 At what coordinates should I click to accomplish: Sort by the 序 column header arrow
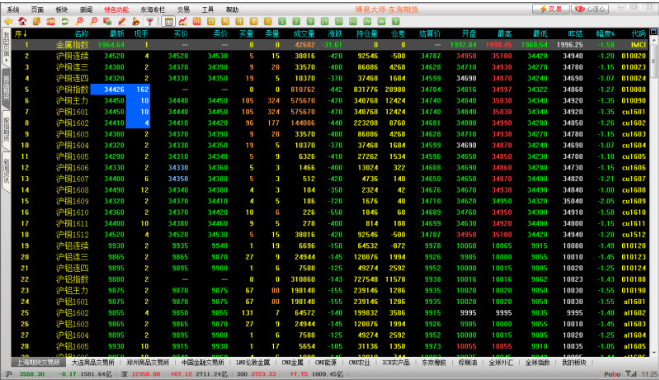pos(21,34)
